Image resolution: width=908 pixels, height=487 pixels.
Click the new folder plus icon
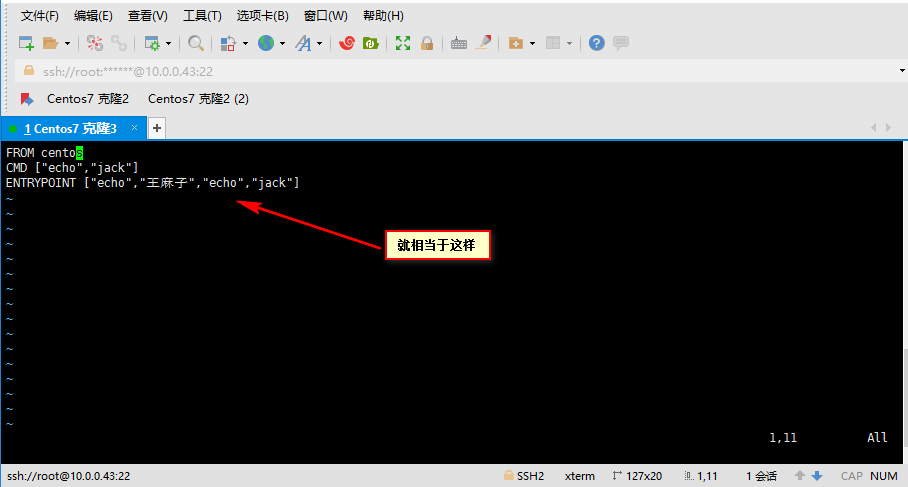pos(515,43)
